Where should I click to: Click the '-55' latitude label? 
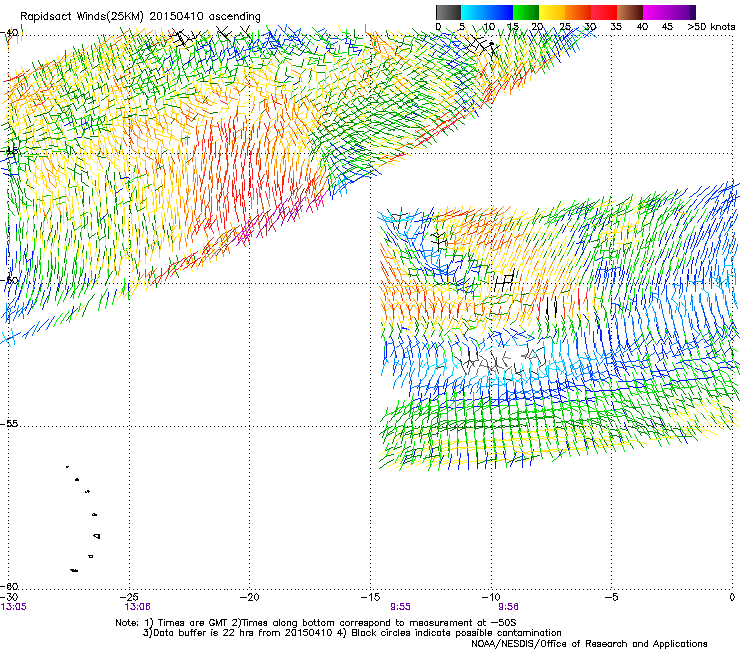(x=9, y=424)
